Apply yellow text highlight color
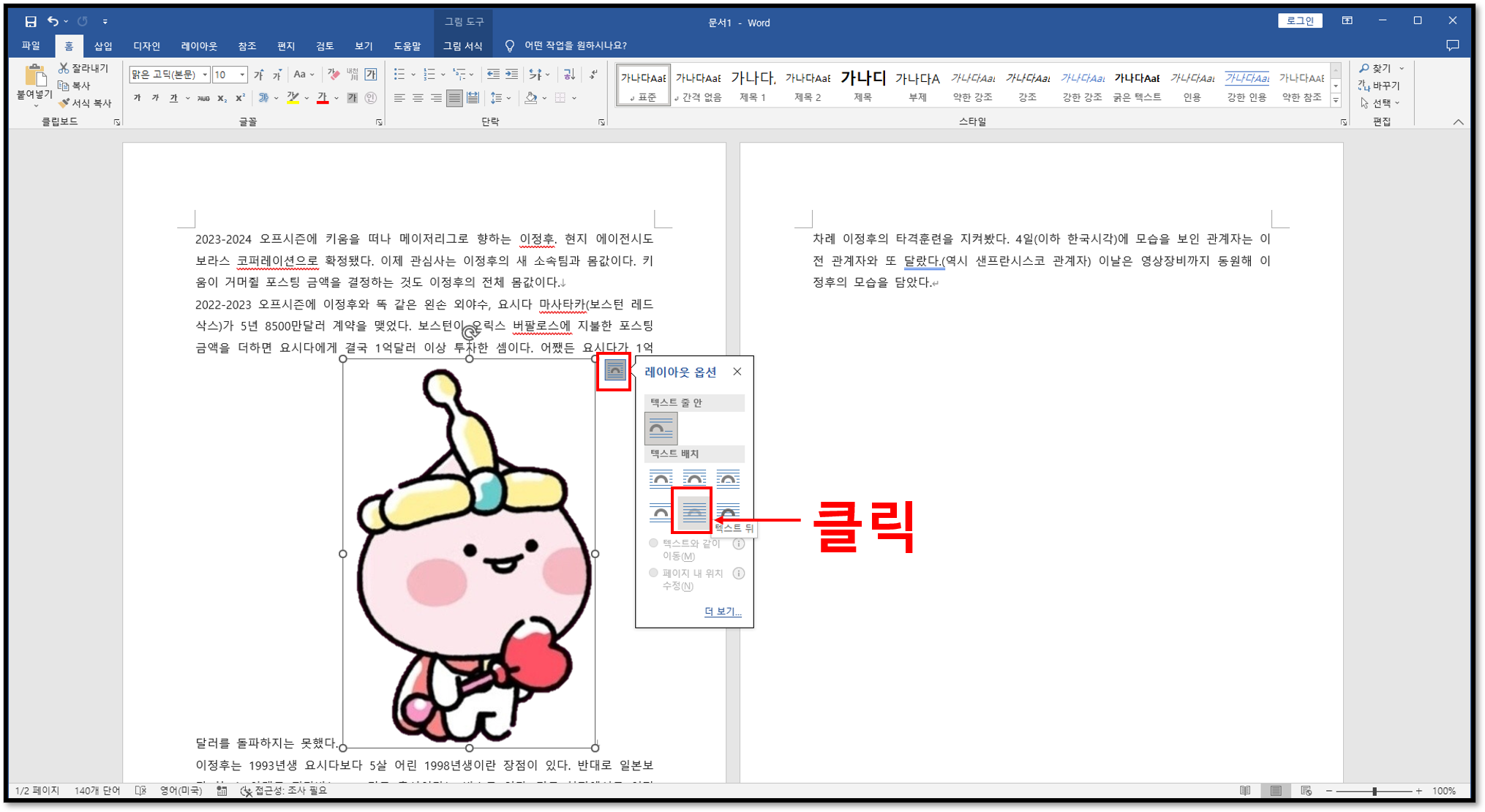 pos(293,98)
